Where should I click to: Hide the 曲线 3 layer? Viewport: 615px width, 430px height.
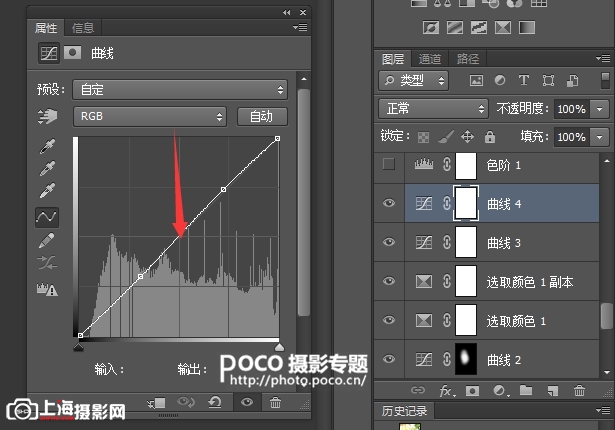[389, 242]
